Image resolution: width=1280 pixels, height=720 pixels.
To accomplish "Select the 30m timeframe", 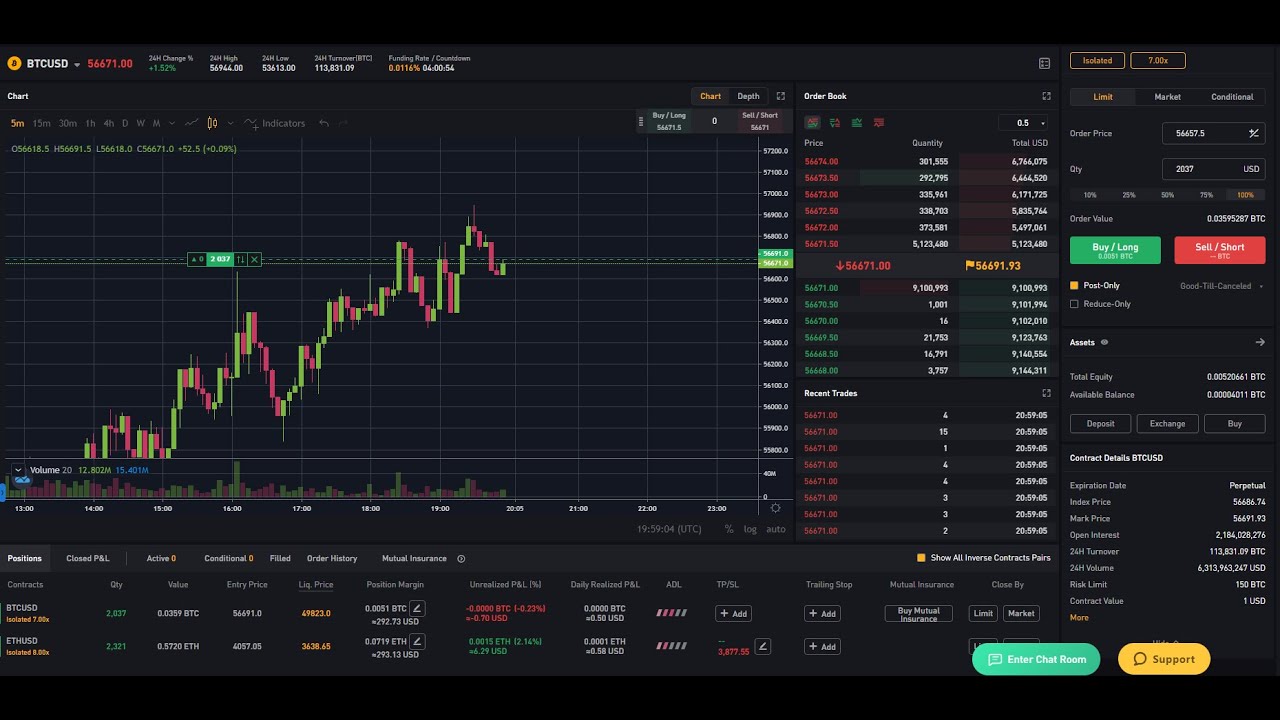I will (67, 123).
